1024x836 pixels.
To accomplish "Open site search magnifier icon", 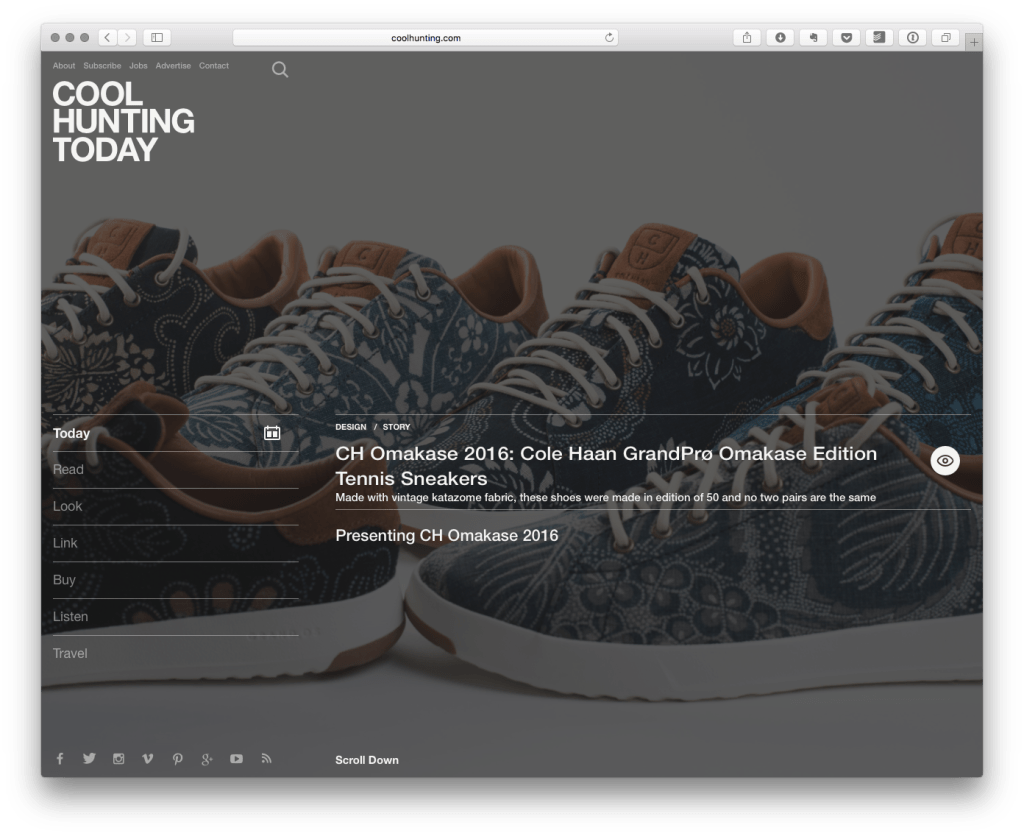I will (280, 69).
